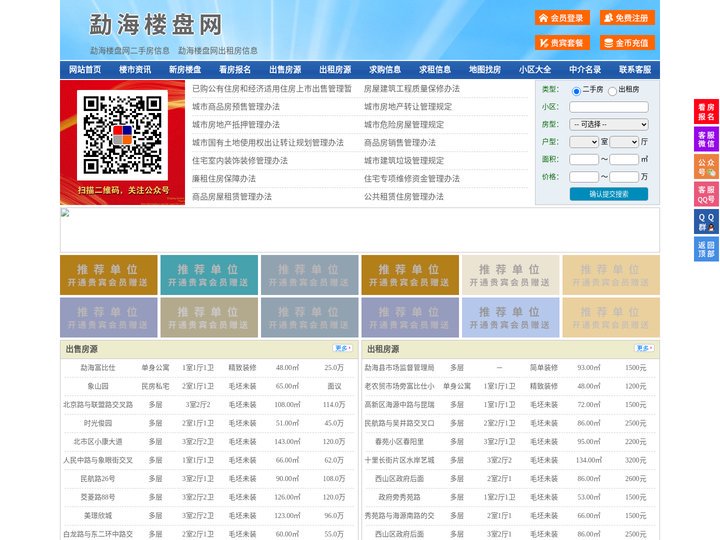Click the 勐海楼盘网 site logo
Viewport: 720px width, 540px height.
point(156,25)
